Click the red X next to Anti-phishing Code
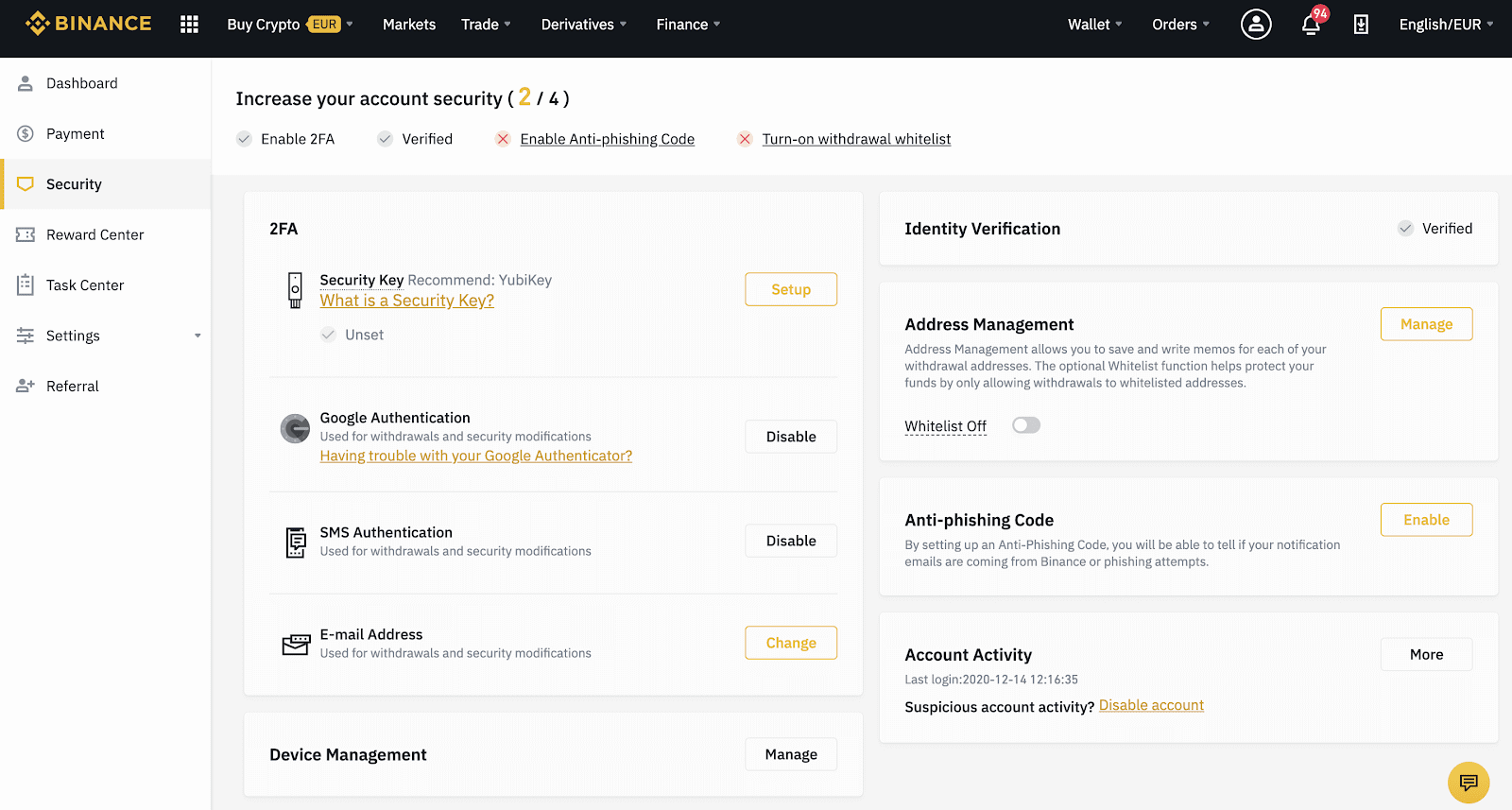Screen dimensions: 1512x810 tap(503, 139)
